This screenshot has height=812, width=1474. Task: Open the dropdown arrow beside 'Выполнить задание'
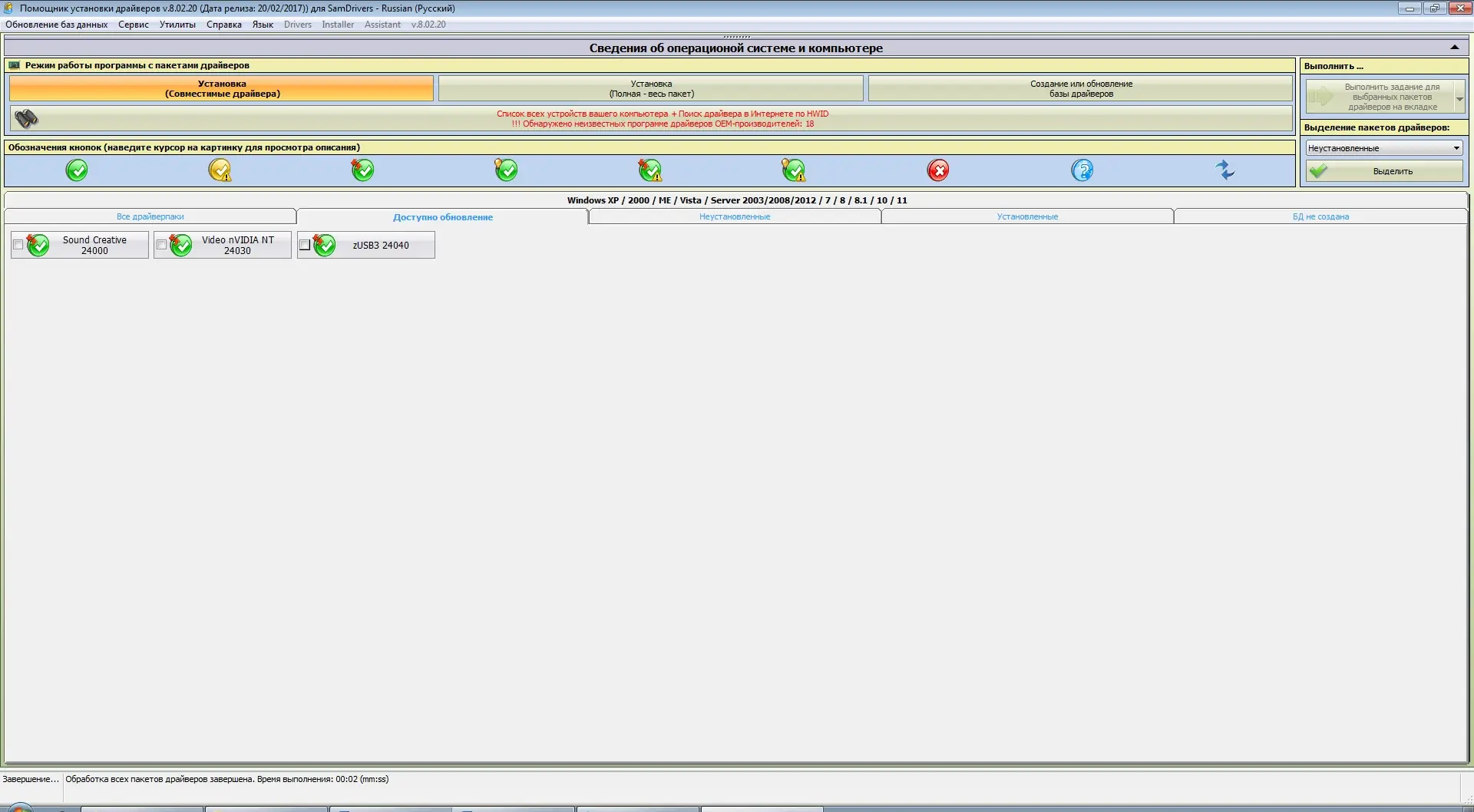1459,97
